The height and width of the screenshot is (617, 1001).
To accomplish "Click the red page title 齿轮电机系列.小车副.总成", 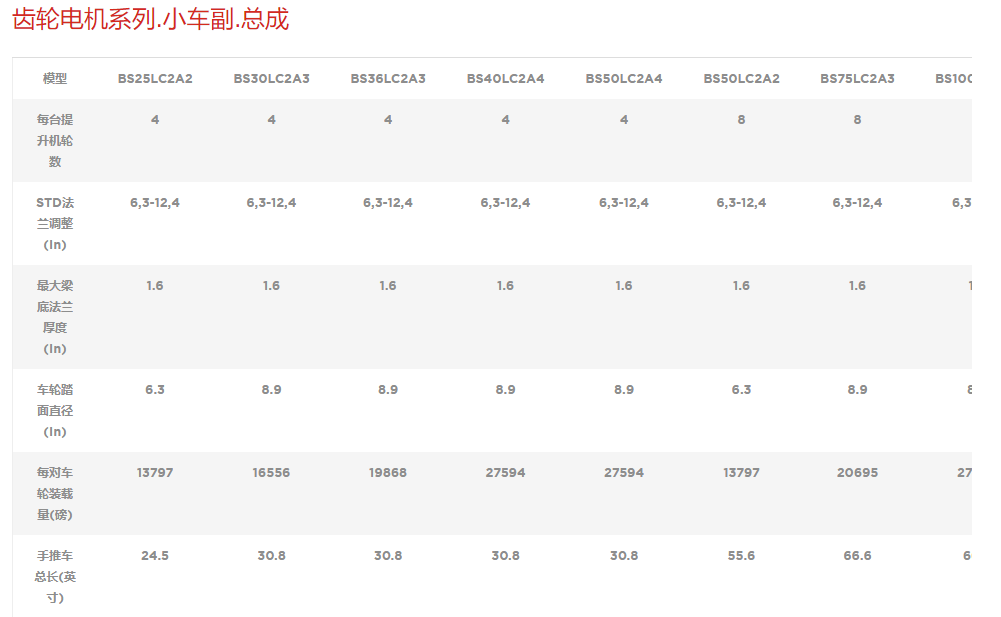I will tap(150, 19).
